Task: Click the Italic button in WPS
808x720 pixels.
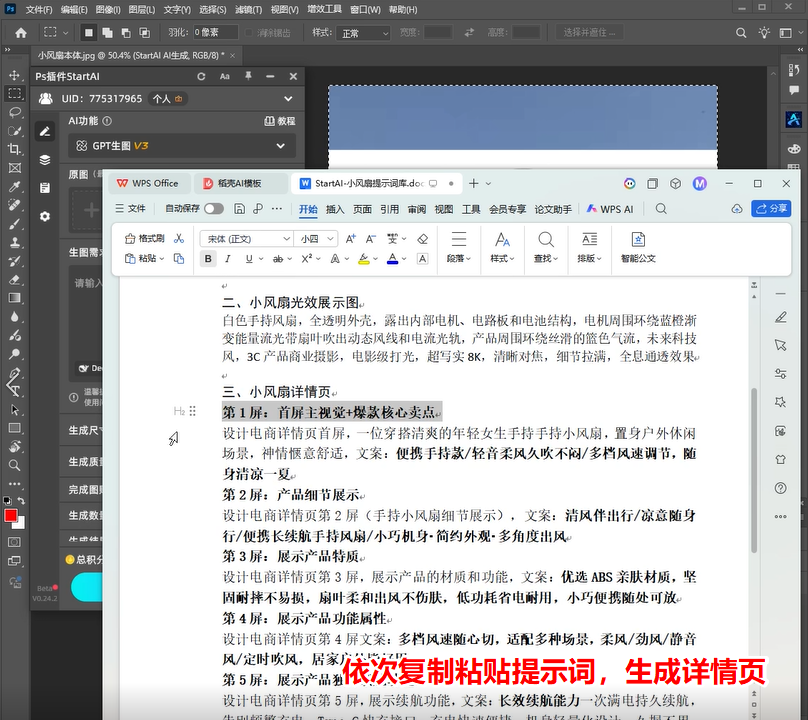Action: [228, 259]
